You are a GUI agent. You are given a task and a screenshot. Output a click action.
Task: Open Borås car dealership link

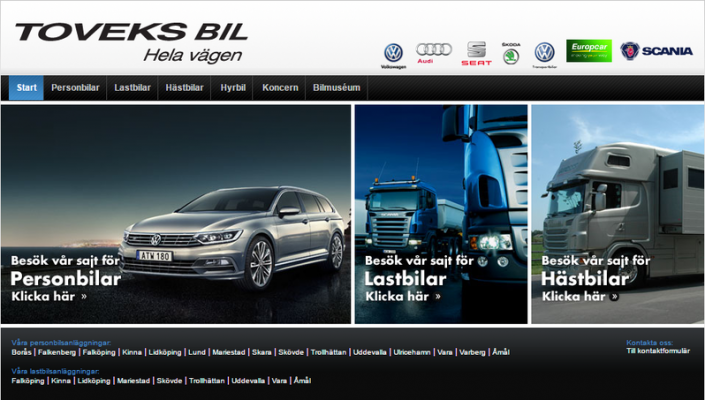point(22,352)
